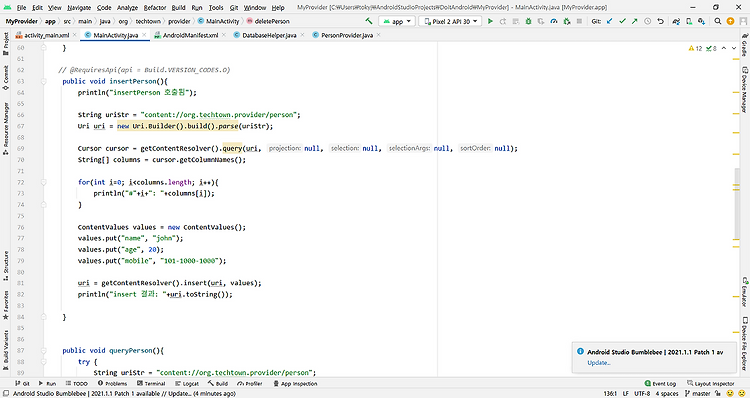Open the Refactor menu
Screen dimensions: 750x398
click(x=155, y=8)
